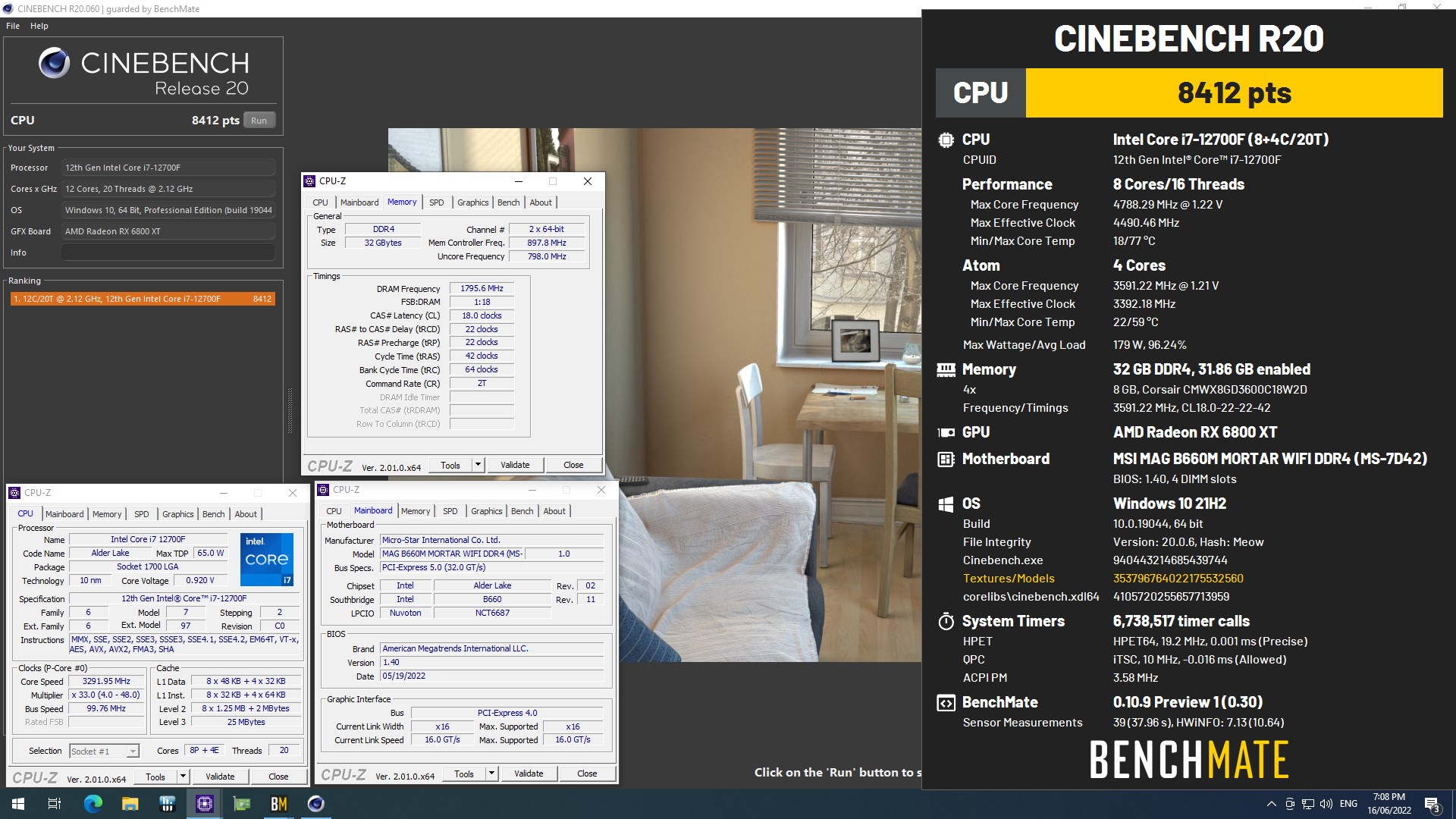Click the green graphics card taskbar icon
Screen dimensions: 1456x819
pos(242,804)
